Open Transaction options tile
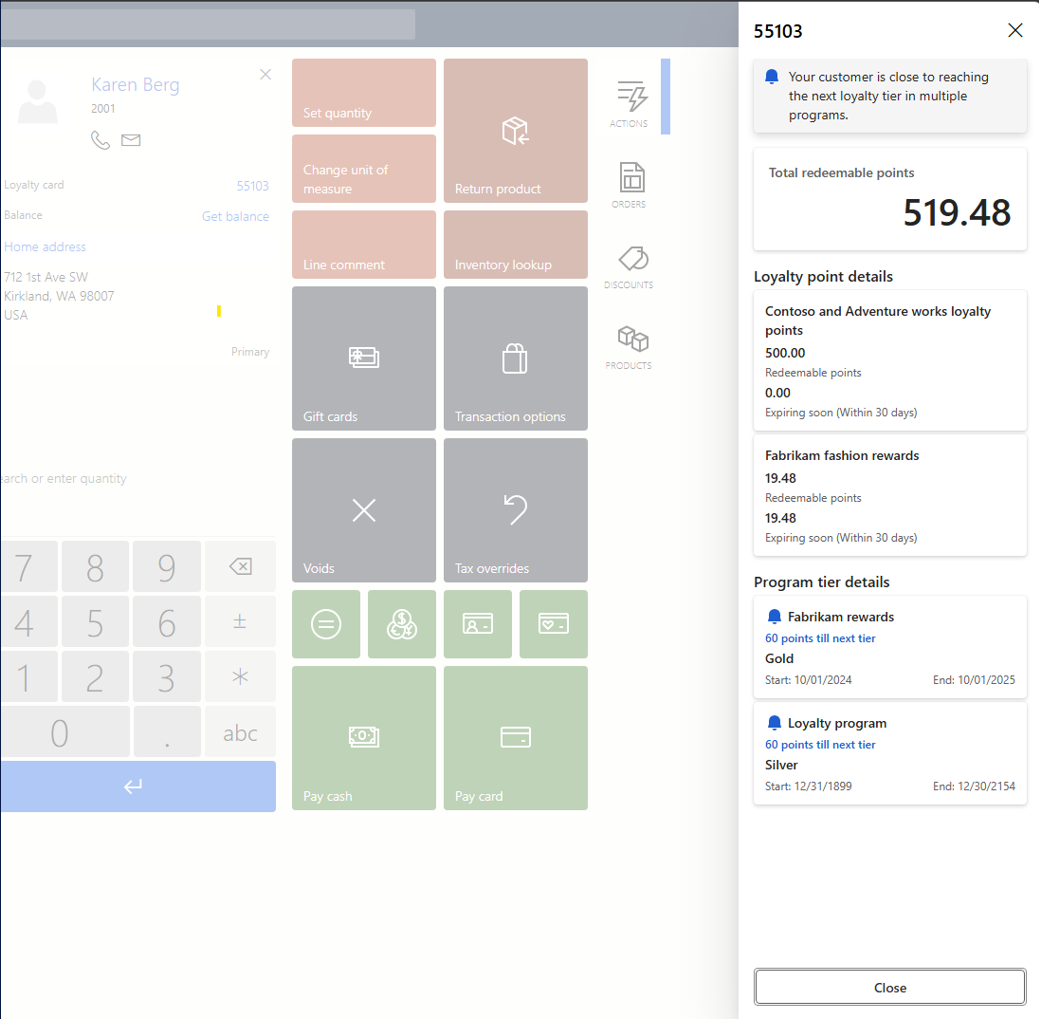The image size is (1039, 1019). [x=516, y=358]
